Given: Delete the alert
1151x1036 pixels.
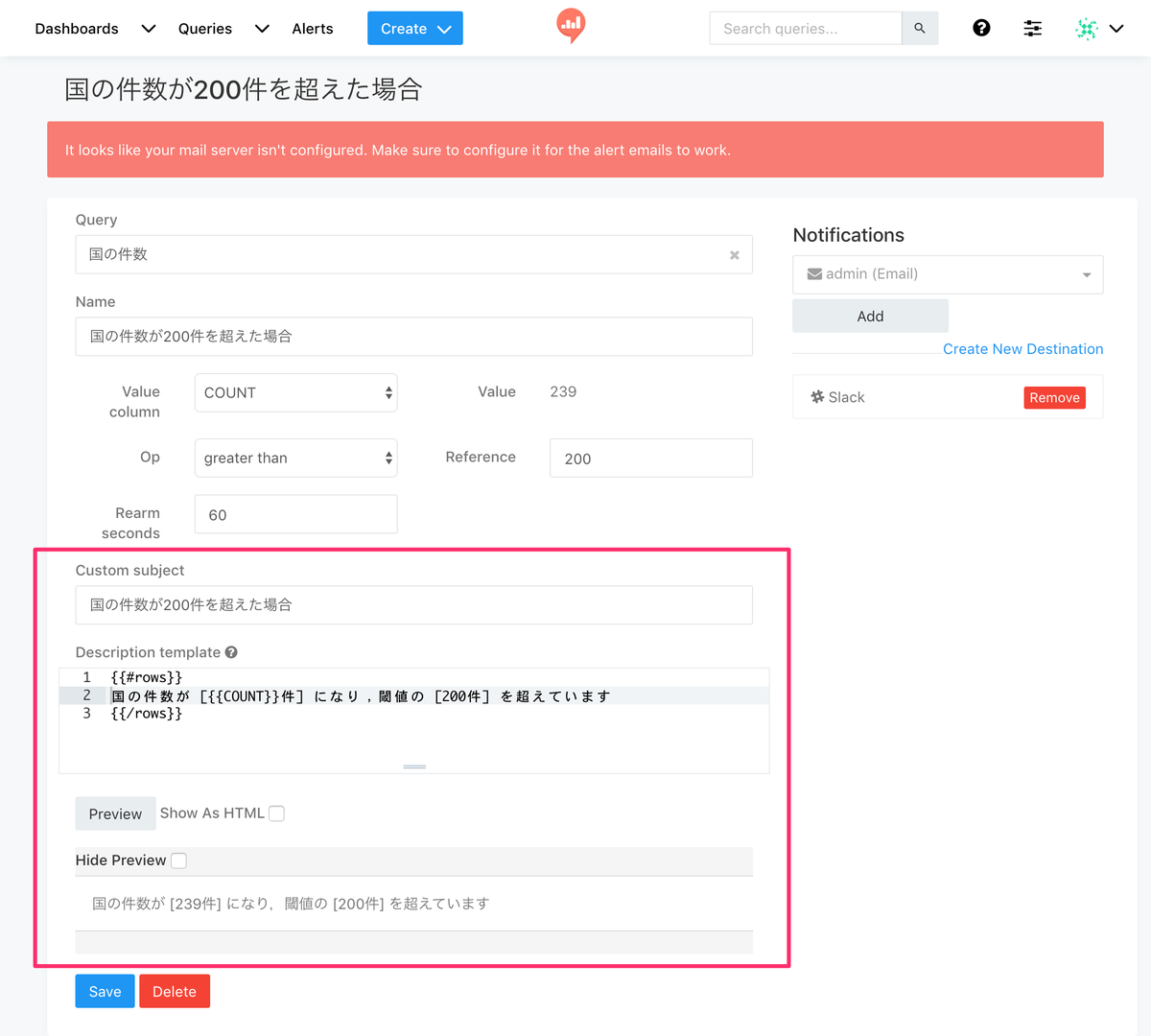Looking at the screenshot, I should click(175, 991).
